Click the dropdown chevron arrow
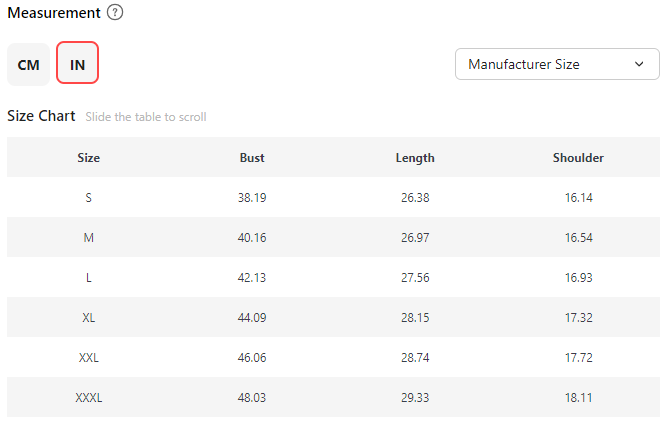The height and width of the screenshot is (422, 666). tap(639, 64)
